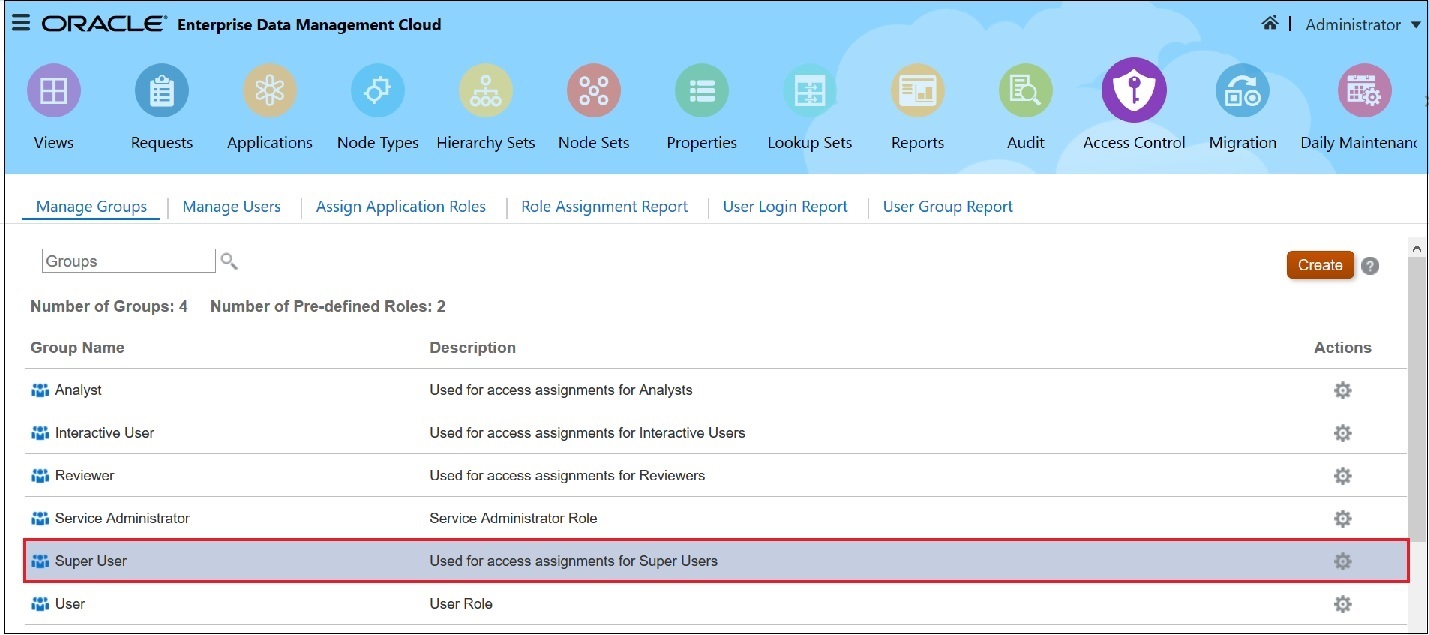Switch to Manage Users tab
The height and width of the screenshot is (635, 1429).
tap(232, 207)
